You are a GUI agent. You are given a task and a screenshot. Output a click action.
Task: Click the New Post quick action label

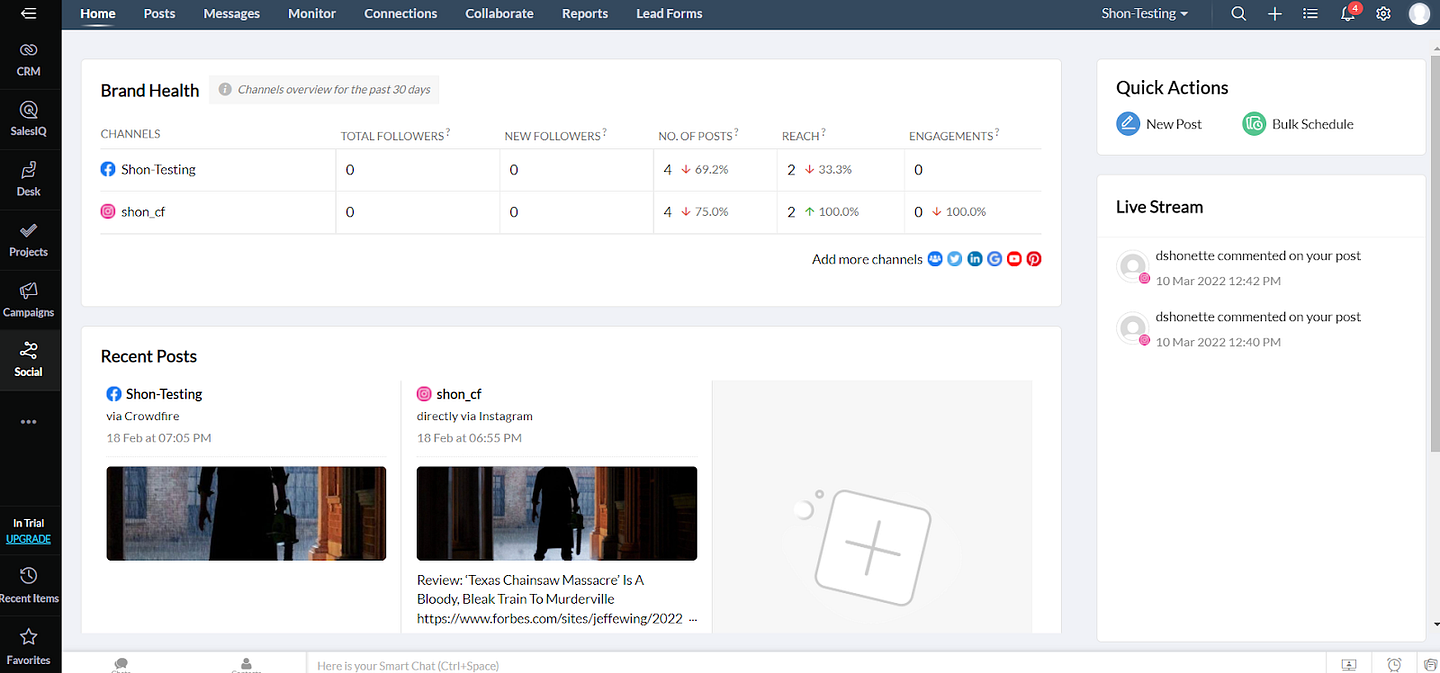1174,124
